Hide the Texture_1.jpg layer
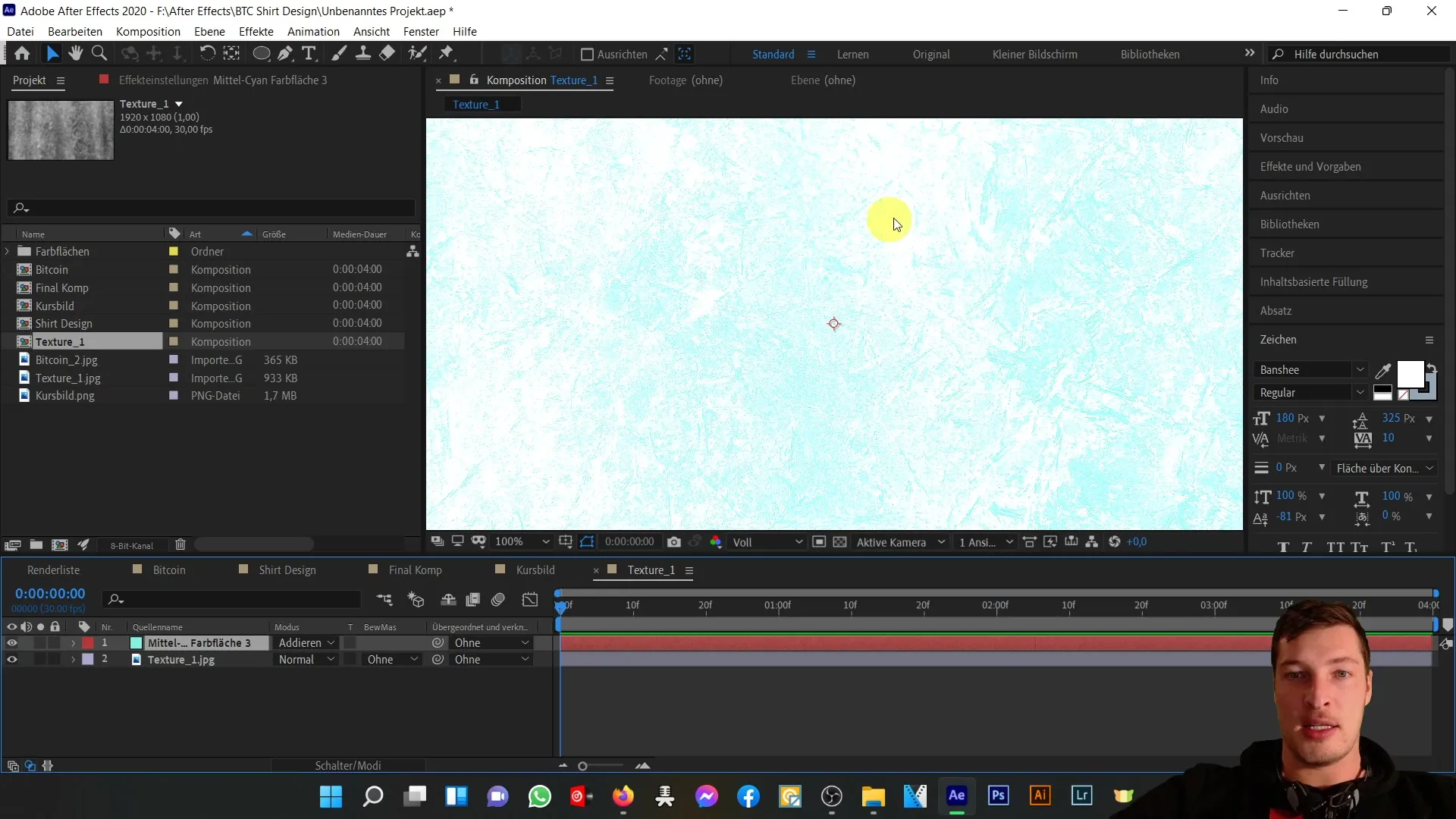1456x819 pixels. (12, 660)
